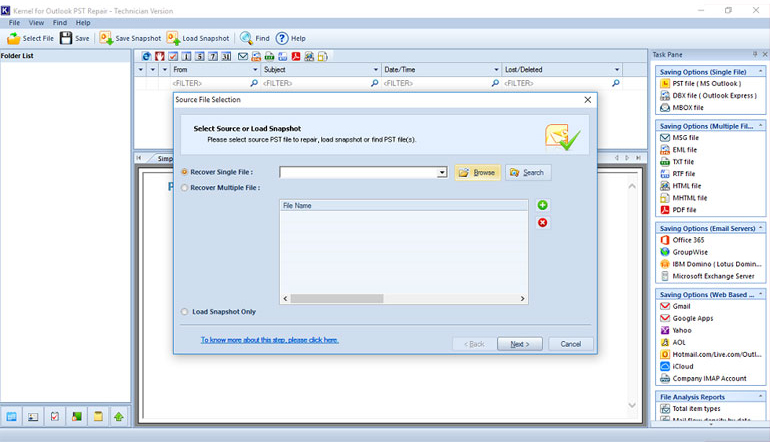Open the Subject column dropdown arrow

[376, 70]
